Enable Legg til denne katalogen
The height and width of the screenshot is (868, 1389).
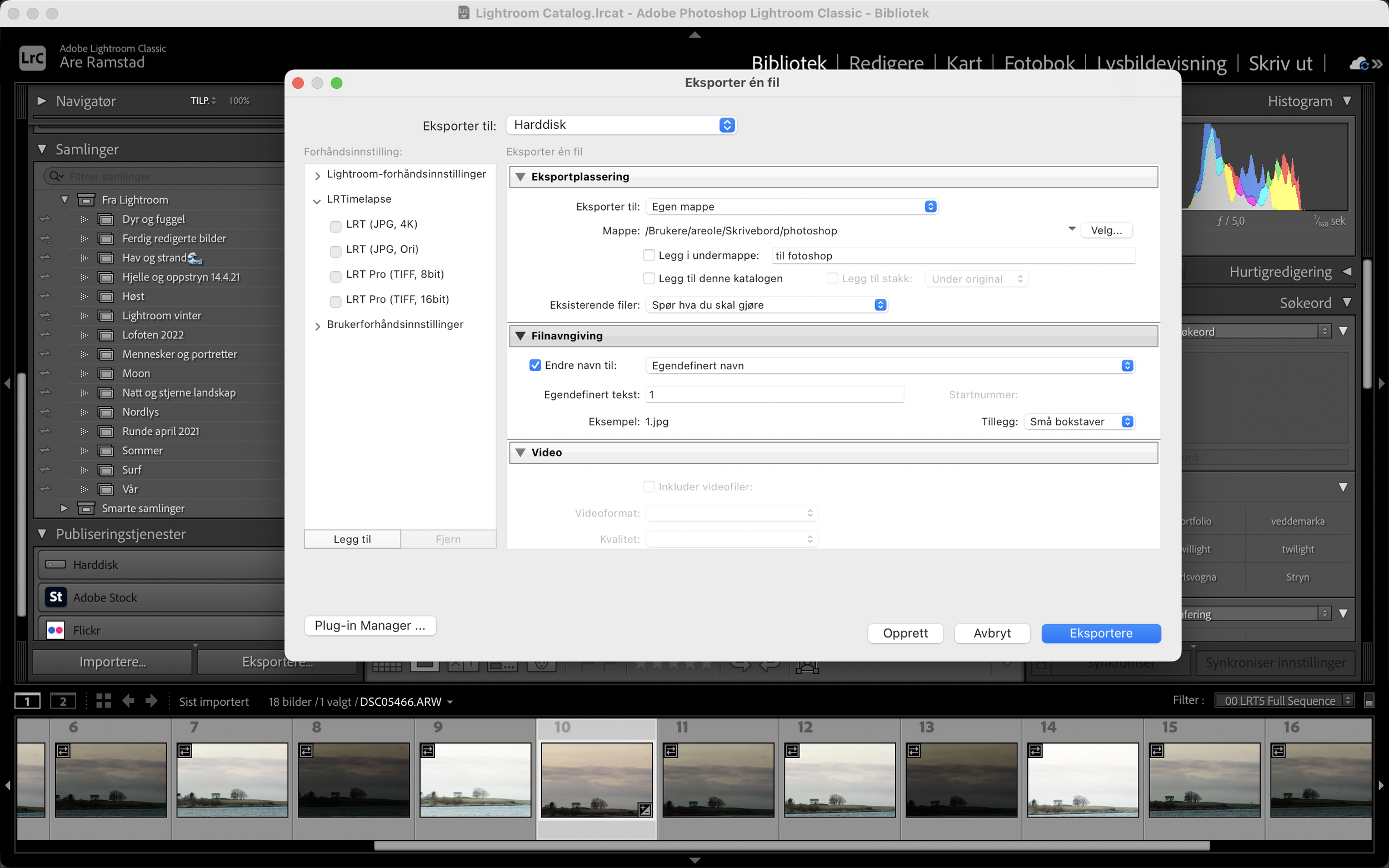pos(649,278)
